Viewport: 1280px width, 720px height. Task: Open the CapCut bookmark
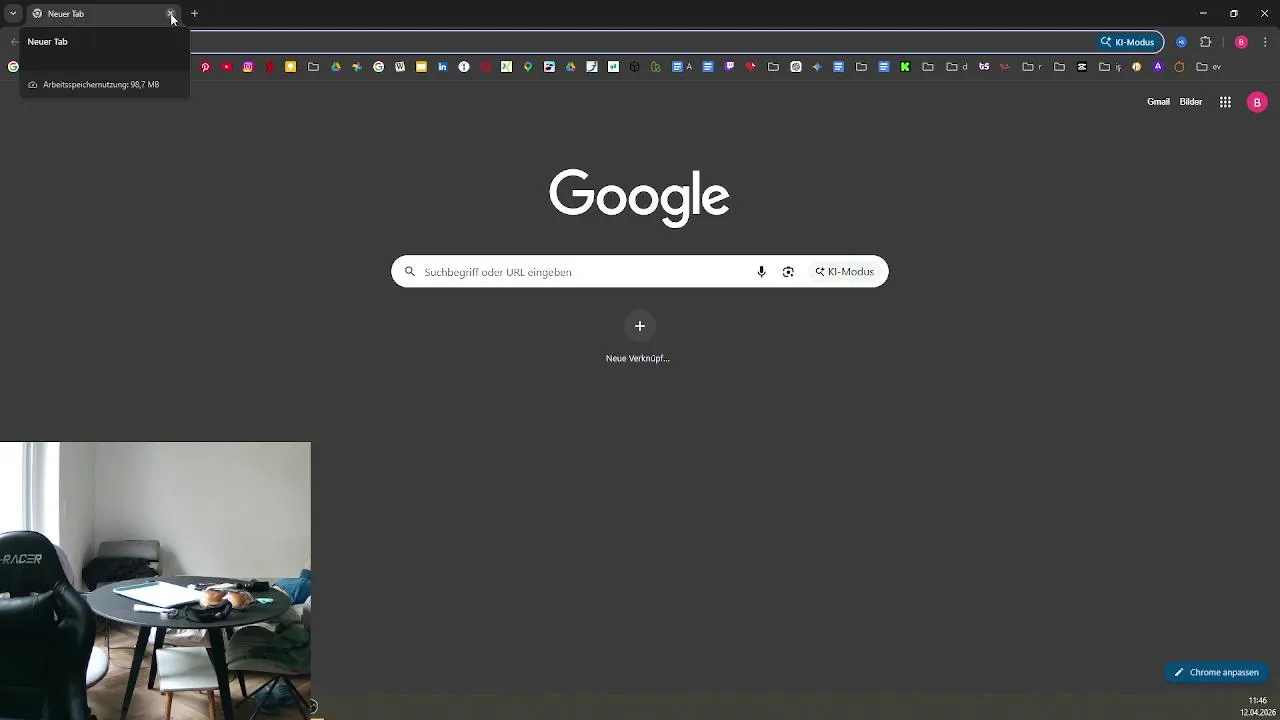click(1082, 67)
